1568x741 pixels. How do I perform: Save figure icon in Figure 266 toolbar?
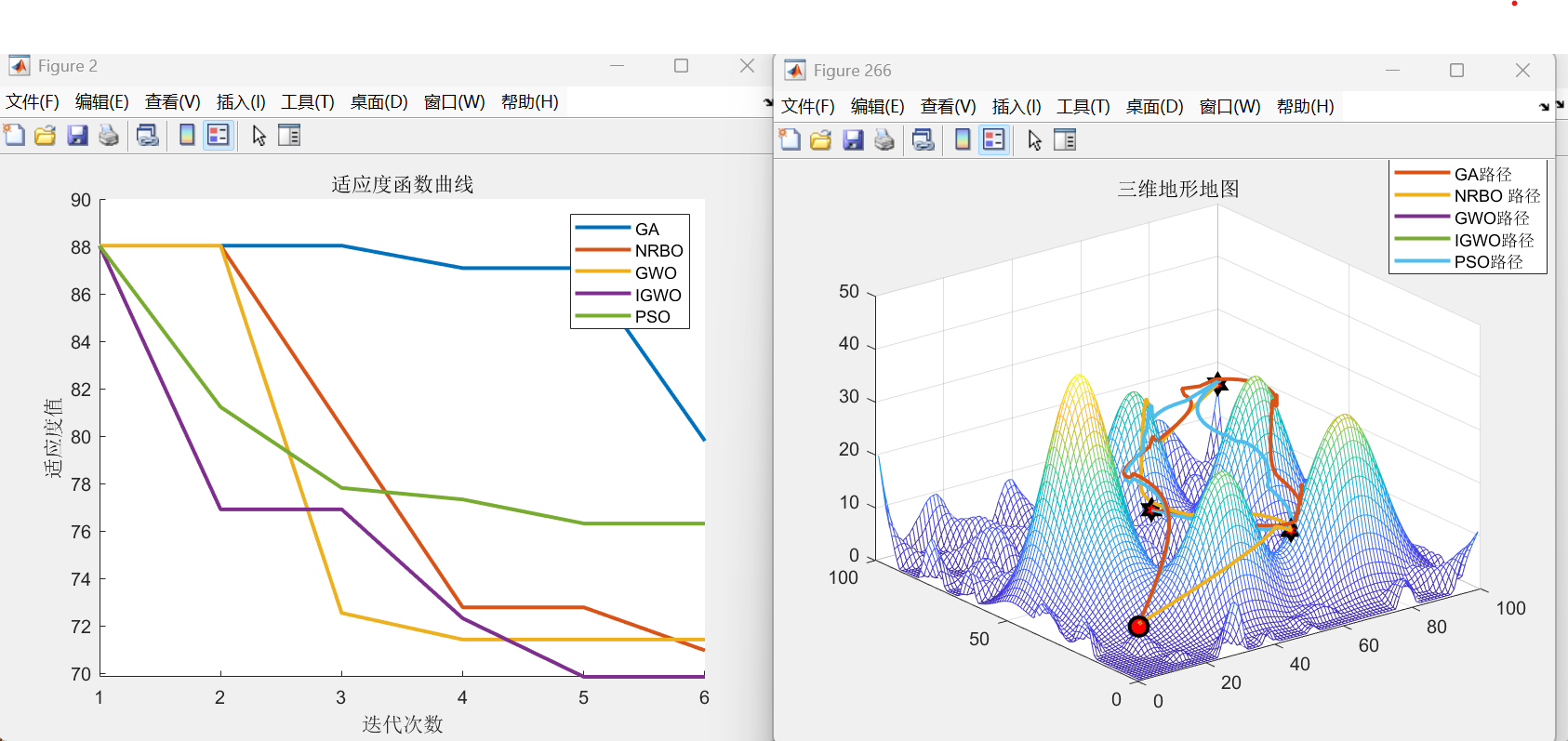853,140
